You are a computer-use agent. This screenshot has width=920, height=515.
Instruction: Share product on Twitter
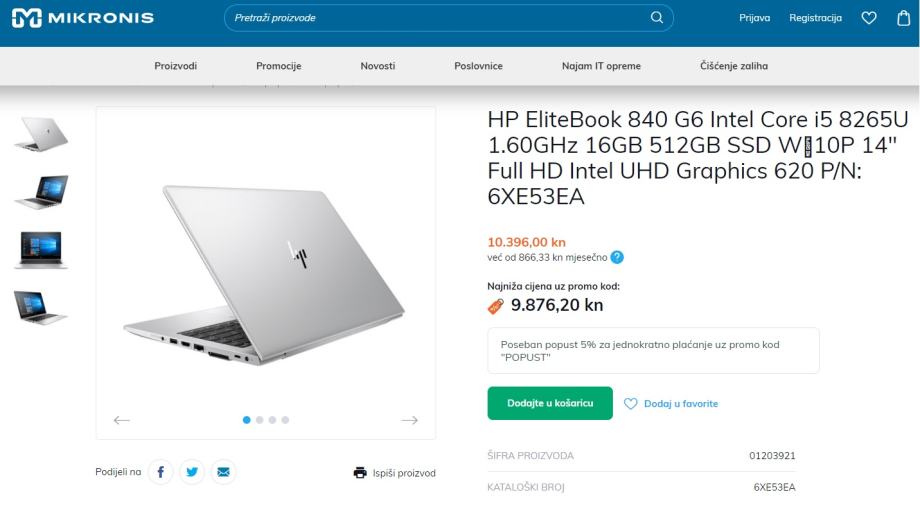tap(192, 472)
